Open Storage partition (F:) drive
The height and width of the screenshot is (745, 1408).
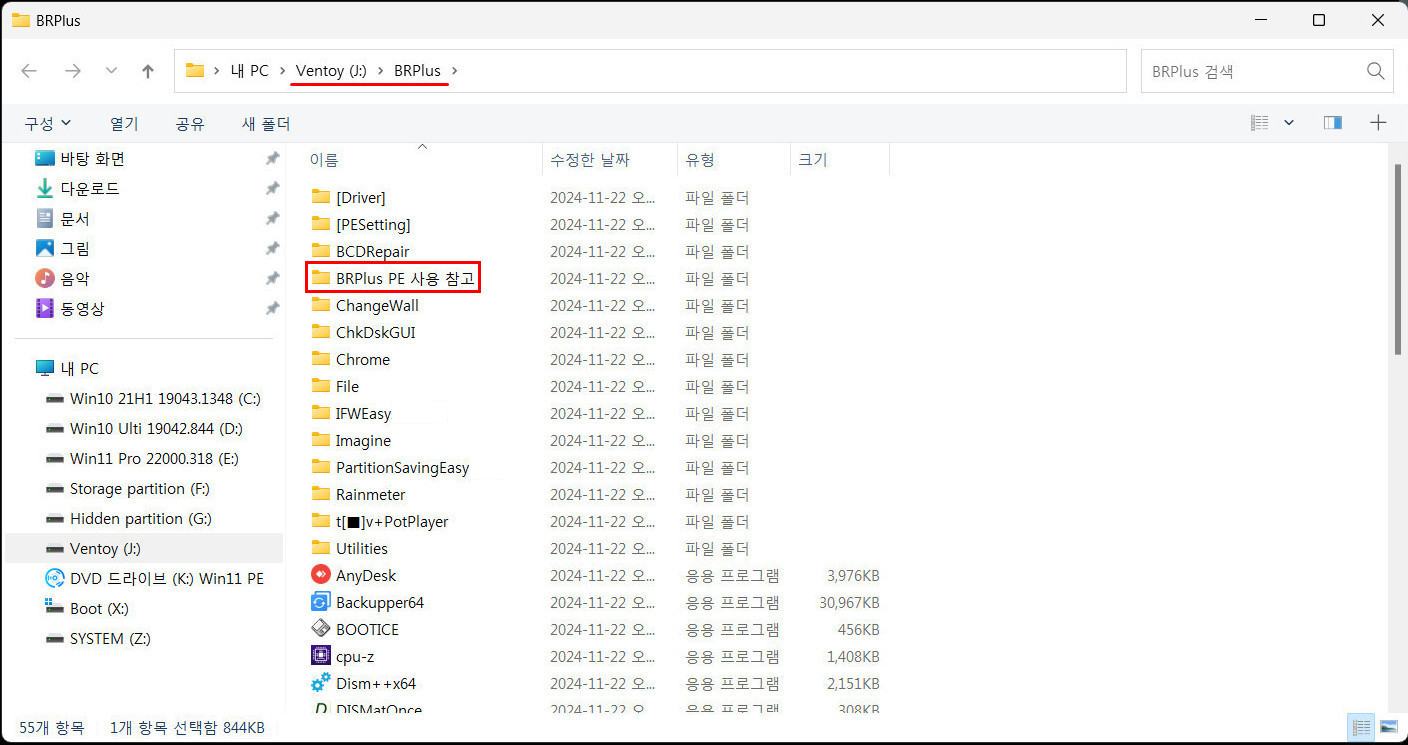point(129,488)
